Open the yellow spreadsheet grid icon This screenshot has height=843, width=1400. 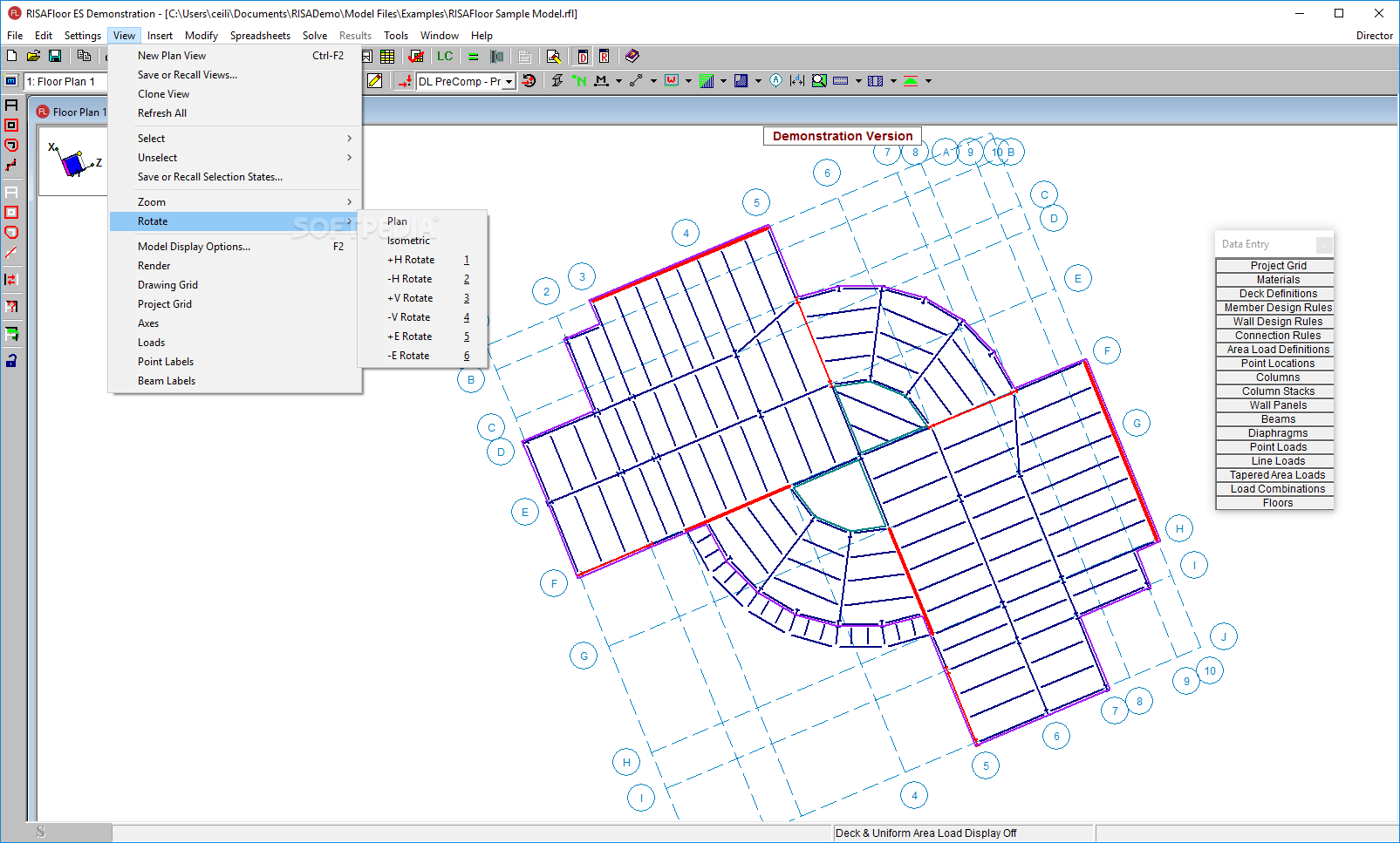click(x=387, y=57)
